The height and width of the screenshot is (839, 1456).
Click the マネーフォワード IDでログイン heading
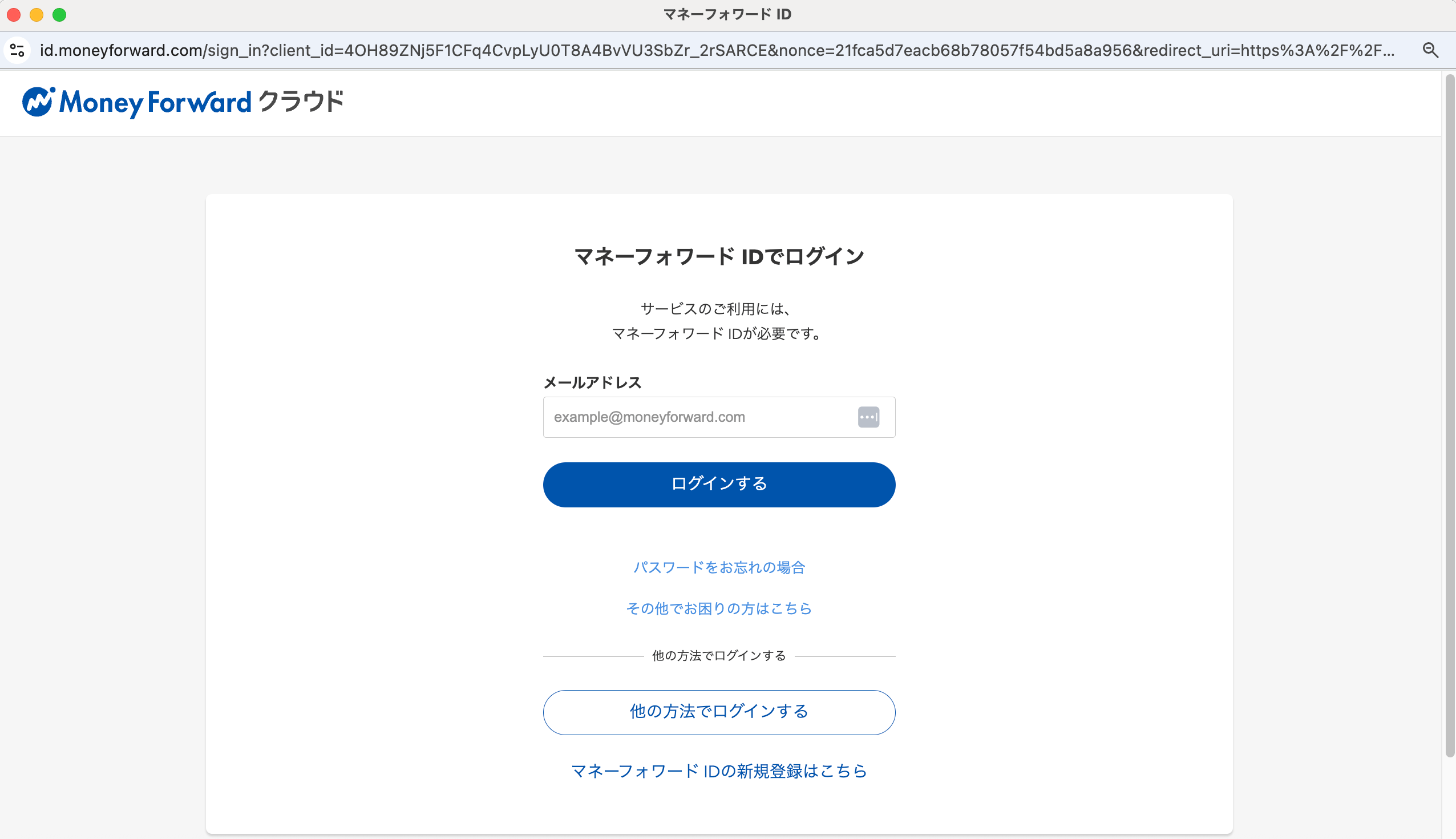pos(719,256)
